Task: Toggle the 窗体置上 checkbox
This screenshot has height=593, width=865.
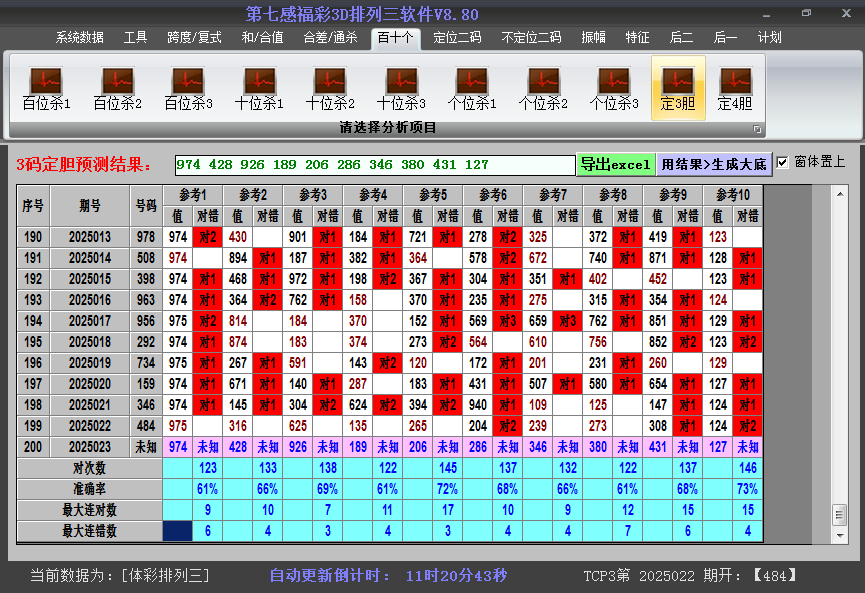Action: pyautogui.click(x=782, y=162)
